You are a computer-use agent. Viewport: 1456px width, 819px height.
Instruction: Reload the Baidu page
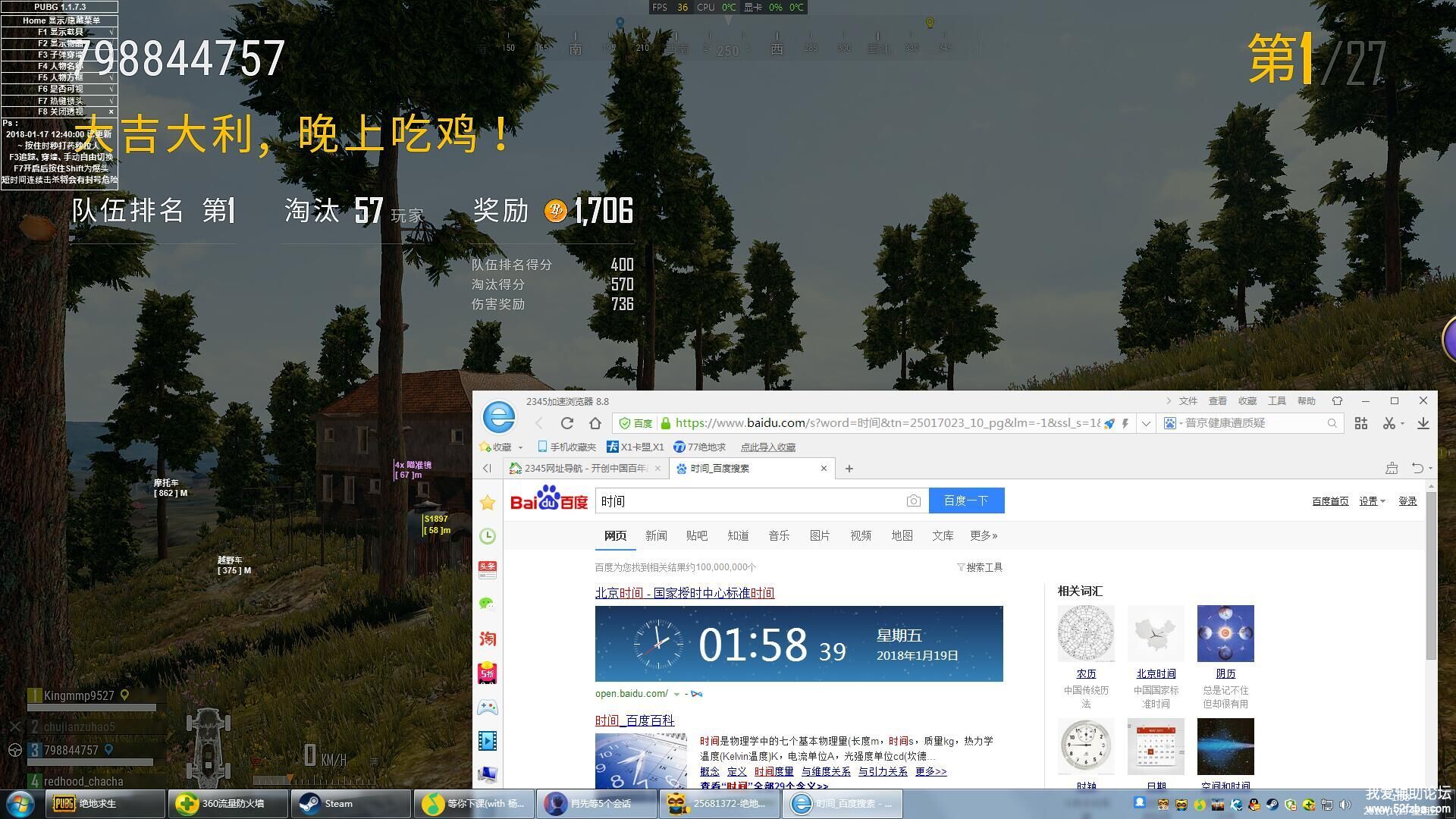point(566,423)
